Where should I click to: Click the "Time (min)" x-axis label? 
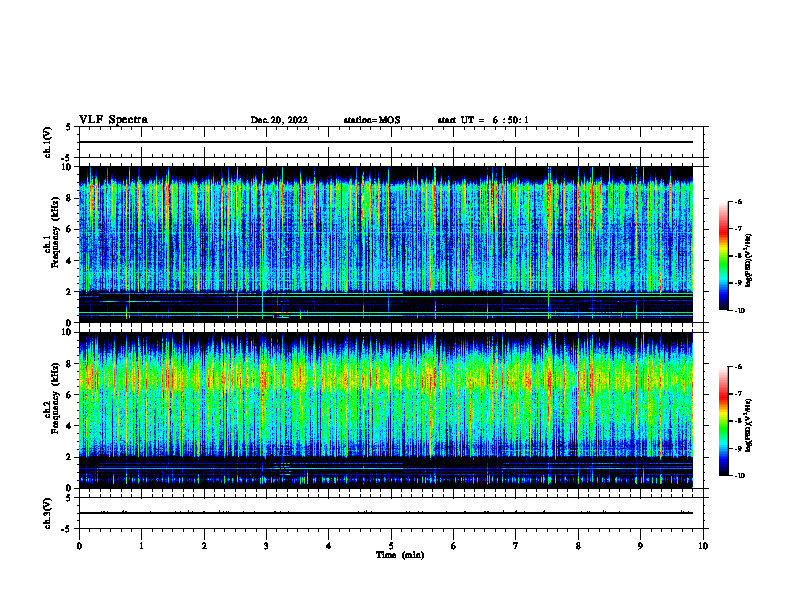coord(400,555)
